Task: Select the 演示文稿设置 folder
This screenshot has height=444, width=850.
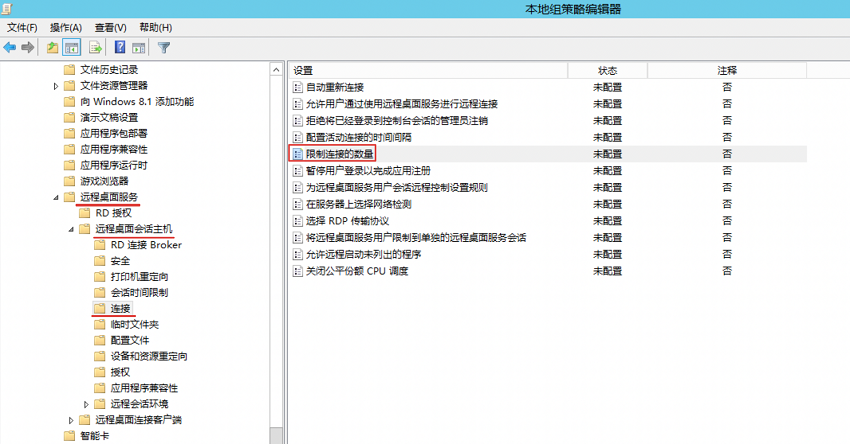Action: (x=109, y=118)
